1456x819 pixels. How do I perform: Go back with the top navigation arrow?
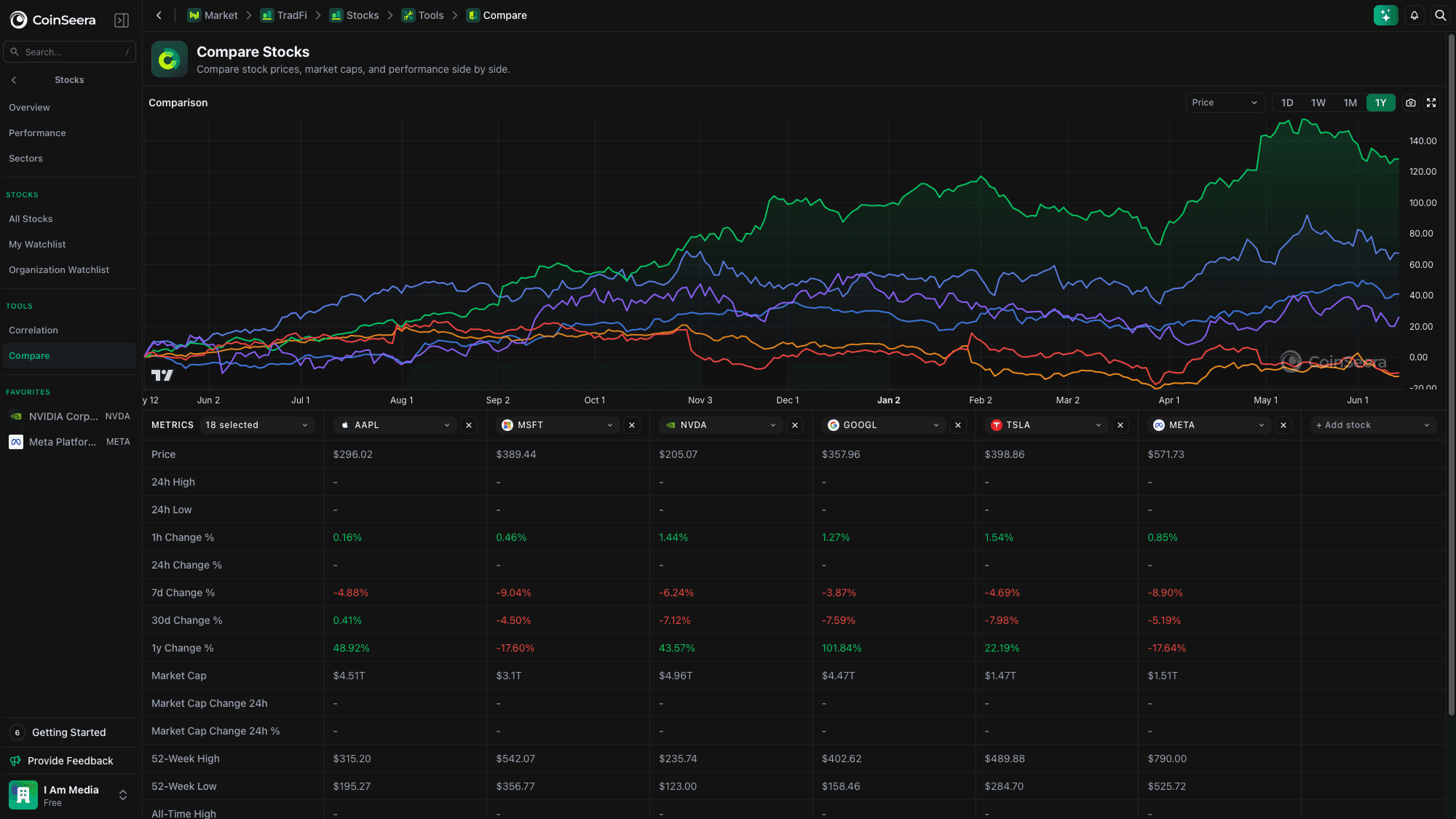[159, 15]
